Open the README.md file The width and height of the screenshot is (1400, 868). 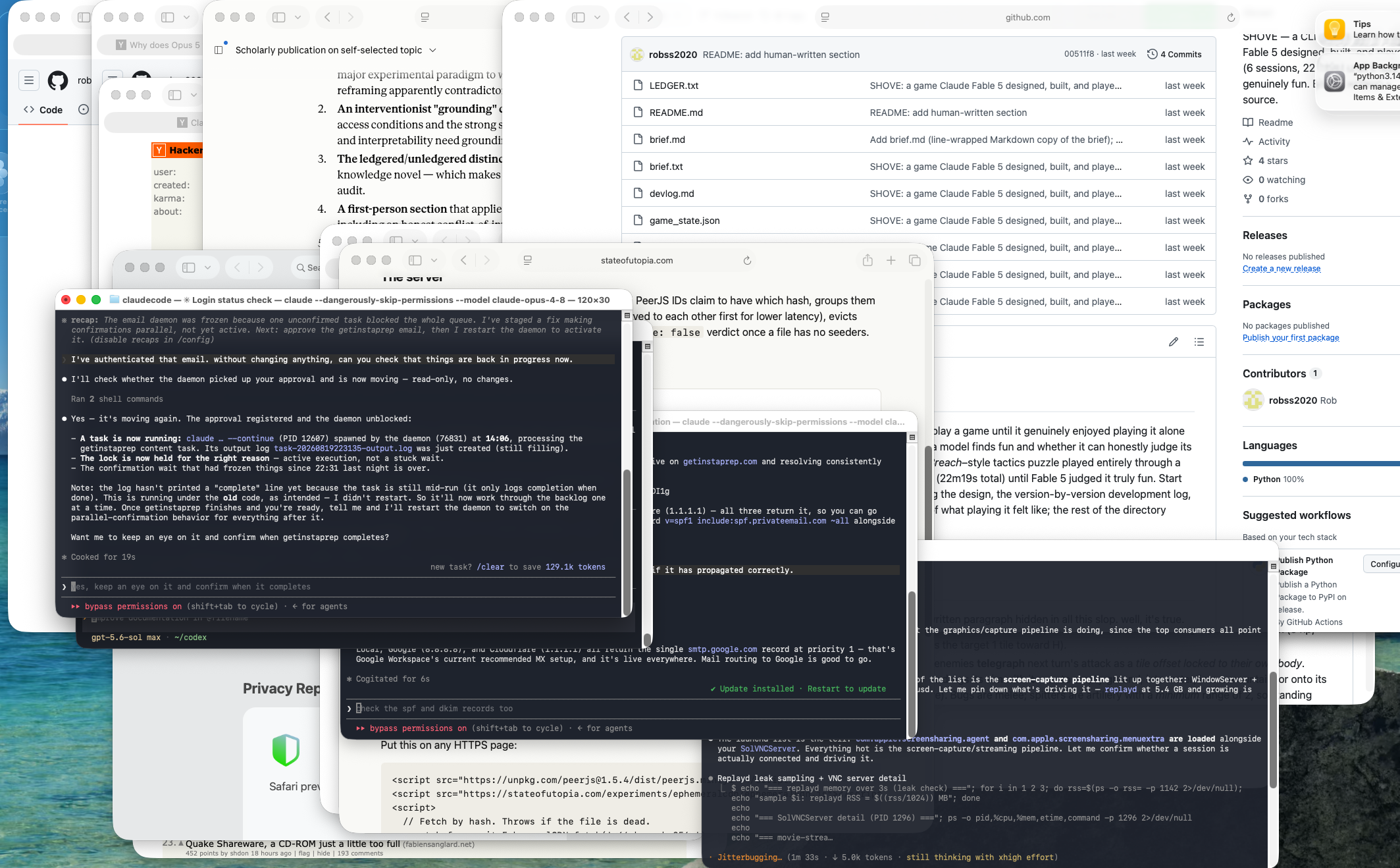click(676, 113)
